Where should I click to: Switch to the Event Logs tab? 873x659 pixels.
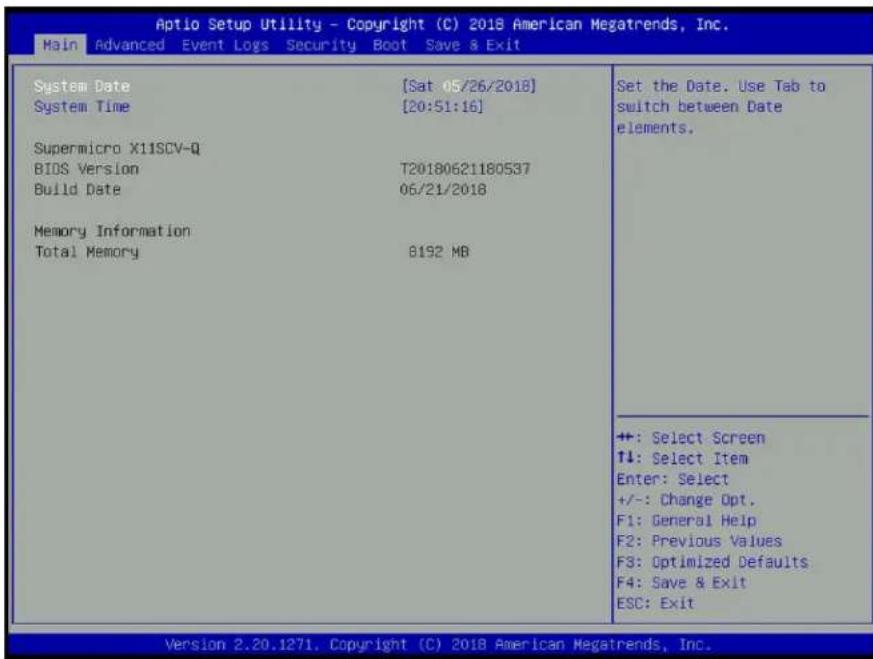coord(225,45)
